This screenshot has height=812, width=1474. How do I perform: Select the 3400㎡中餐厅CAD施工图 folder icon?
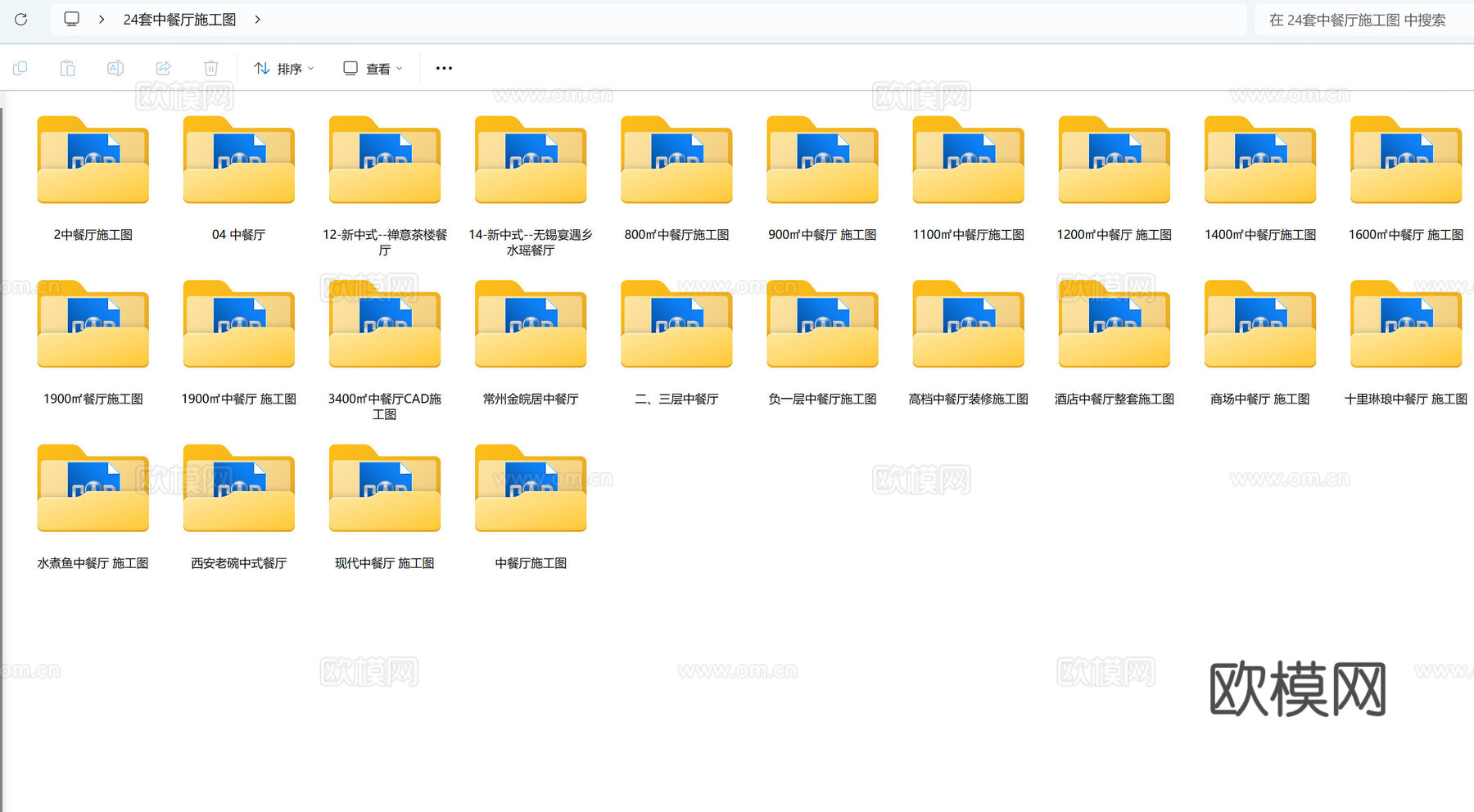(385, 324)
